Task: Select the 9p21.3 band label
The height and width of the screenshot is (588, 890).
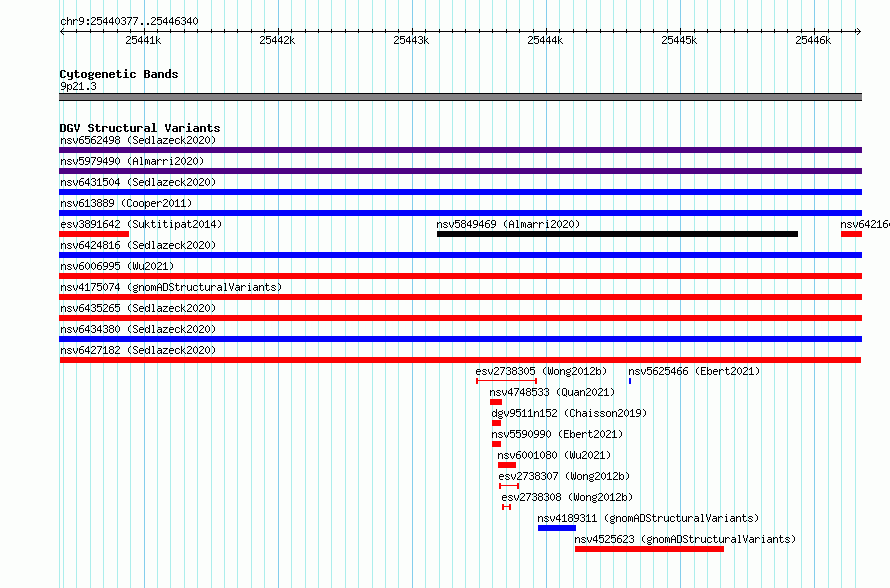Action: 78,86
